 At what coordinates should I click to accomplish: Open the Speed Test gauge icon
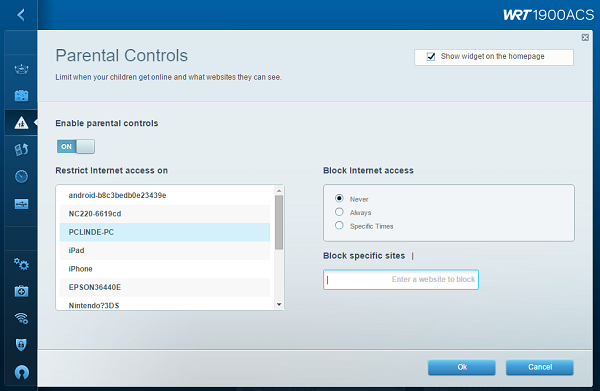pos(21,176)
